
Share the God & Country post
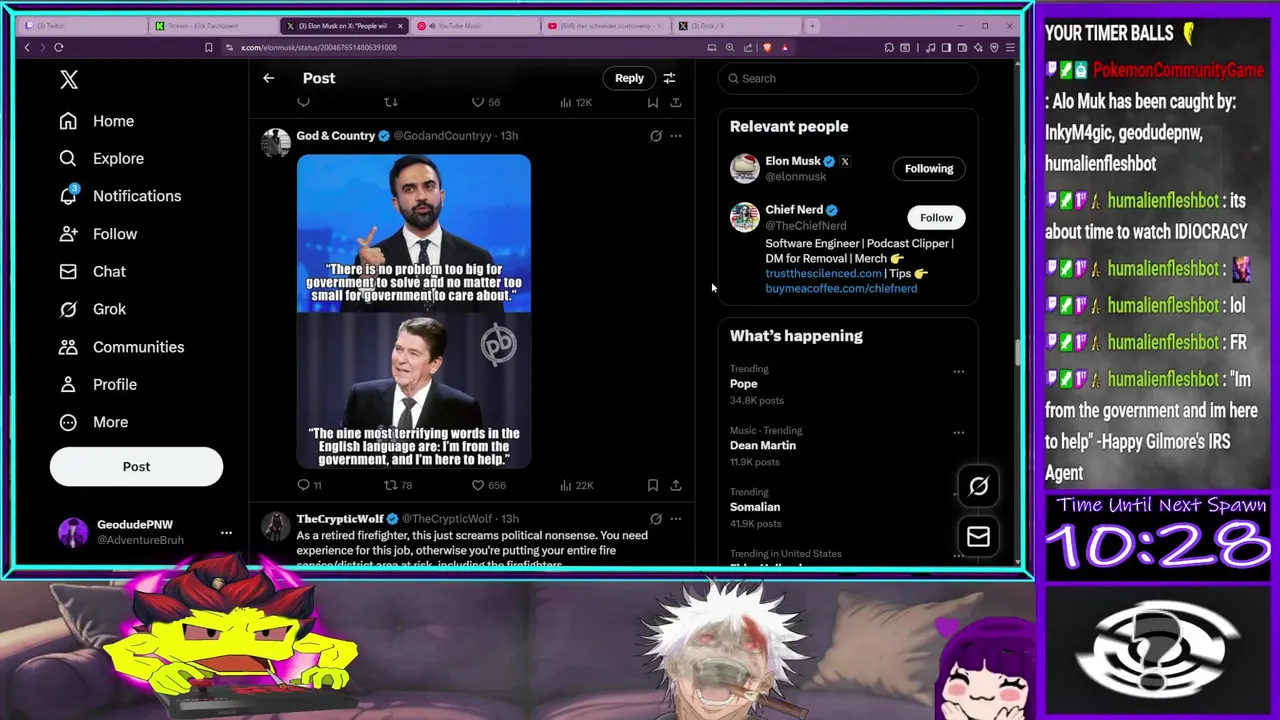676,485
